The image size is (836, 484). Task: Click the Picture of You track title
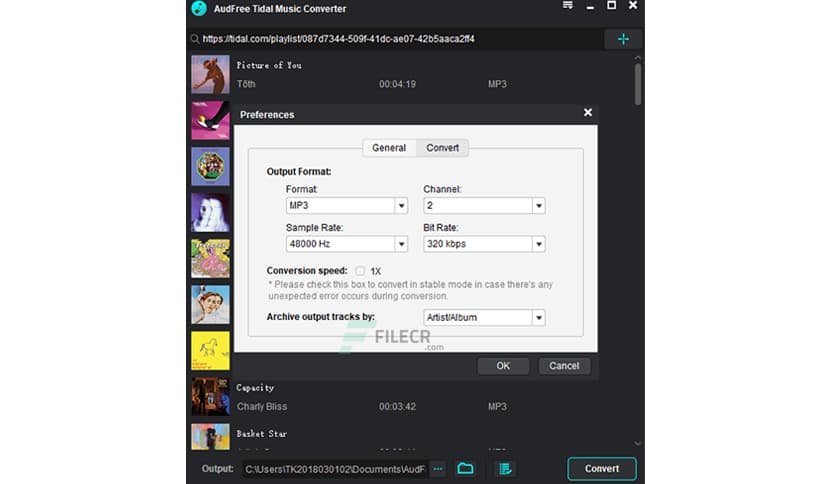[269, 66]
